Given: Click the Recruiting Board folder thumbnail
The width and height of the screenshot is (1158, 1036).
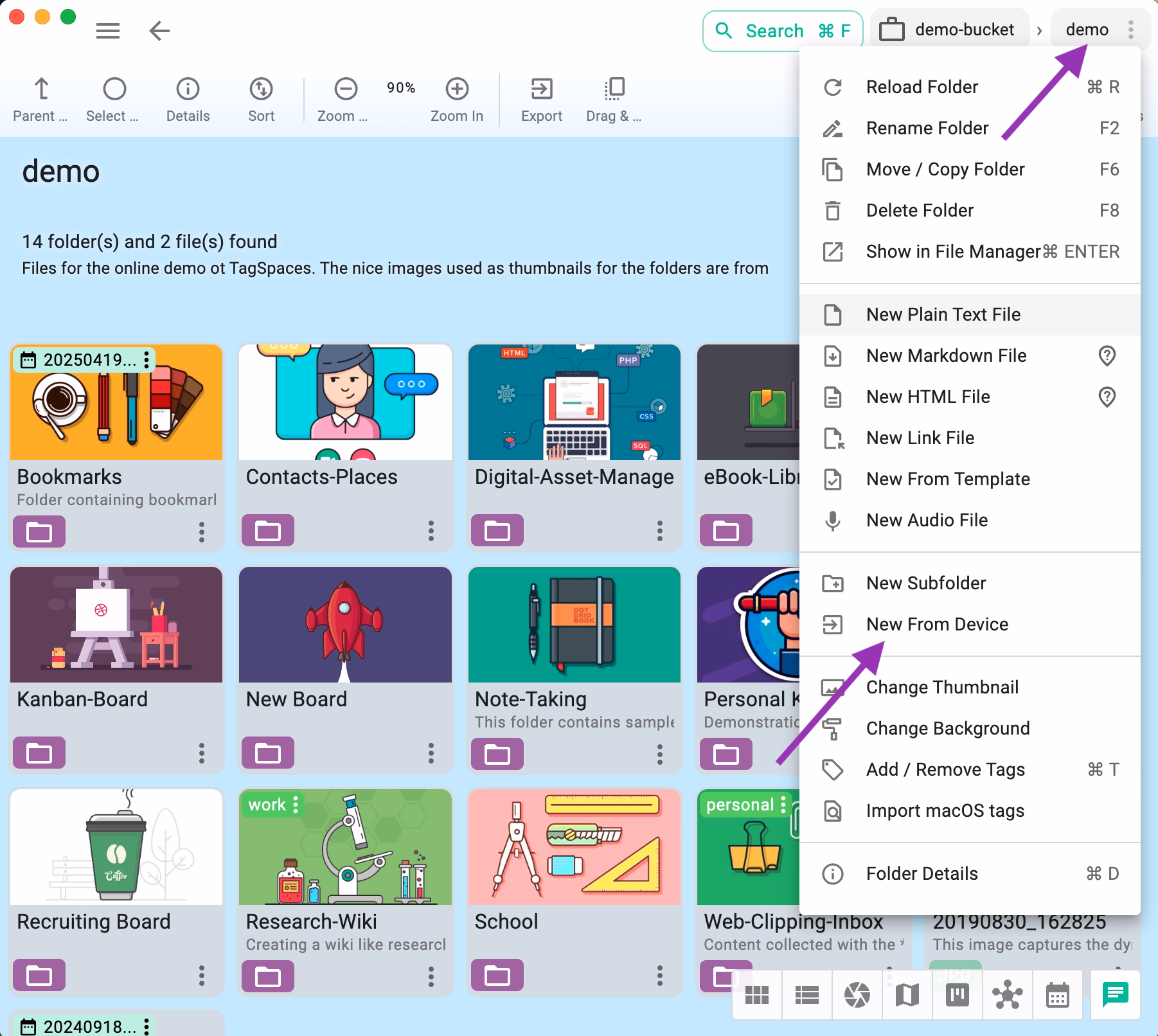Looking at the screenshot, I should [116, 847].
